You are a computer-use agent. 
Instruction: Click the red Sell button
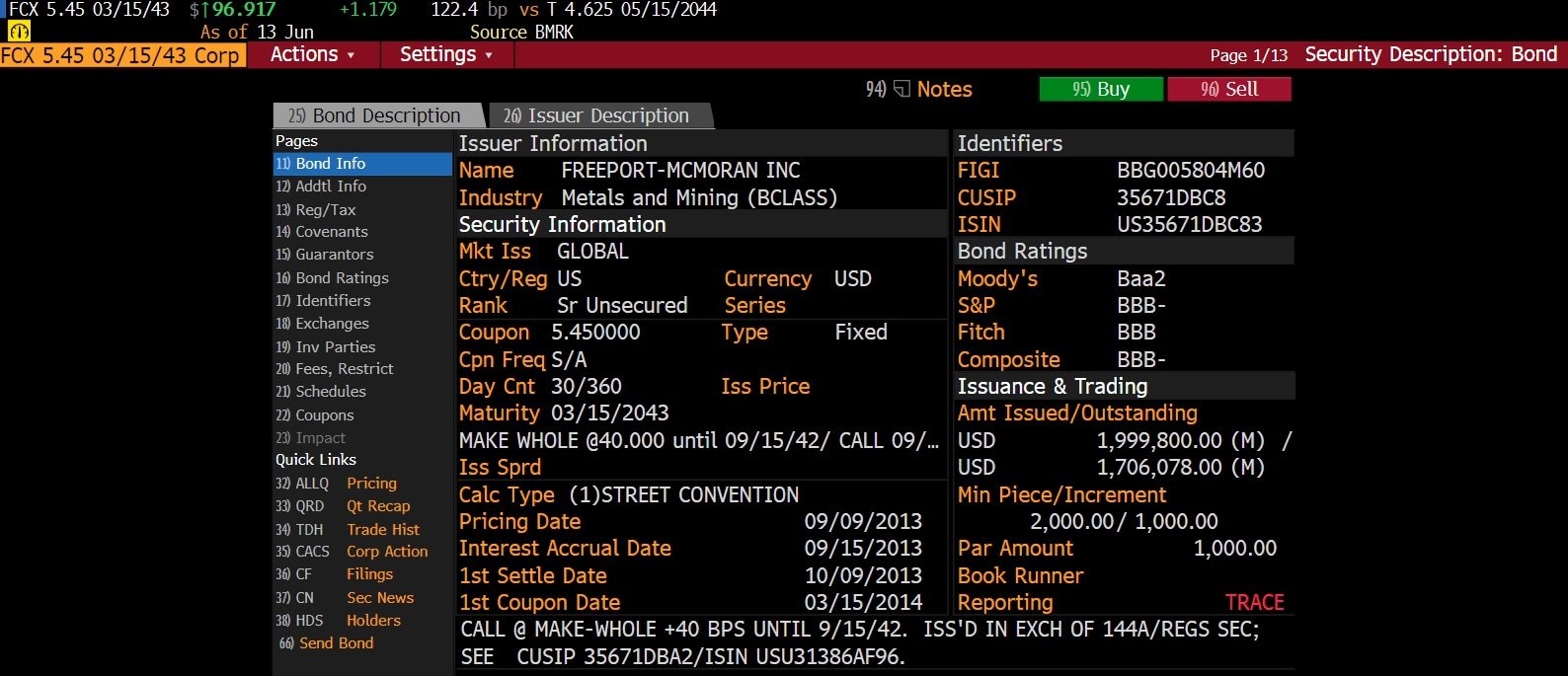pos(1229,90)
